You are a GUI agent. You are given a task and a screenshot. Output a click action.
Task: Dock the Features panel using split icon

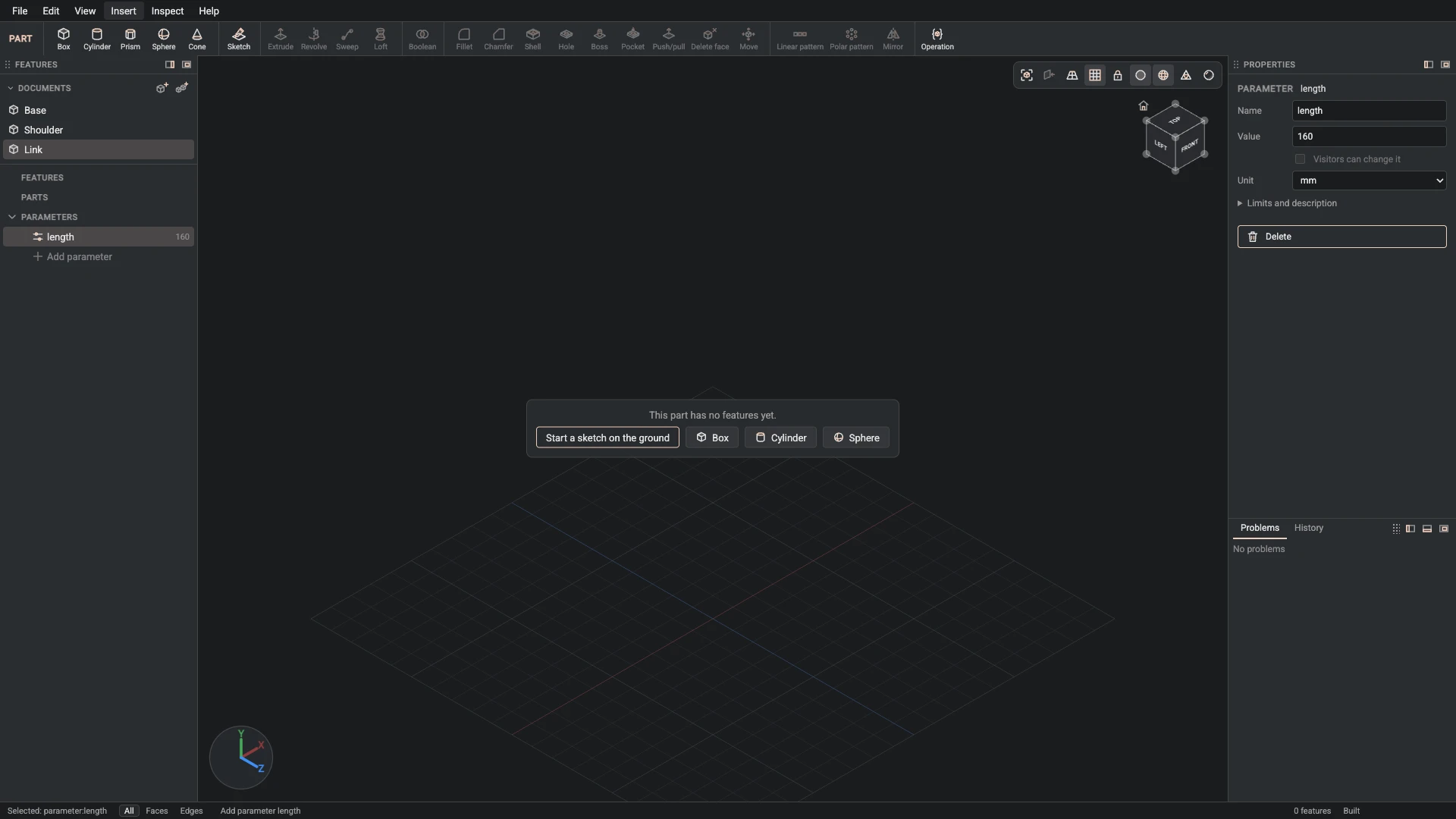pyautogui.click(x=170, y=64)
